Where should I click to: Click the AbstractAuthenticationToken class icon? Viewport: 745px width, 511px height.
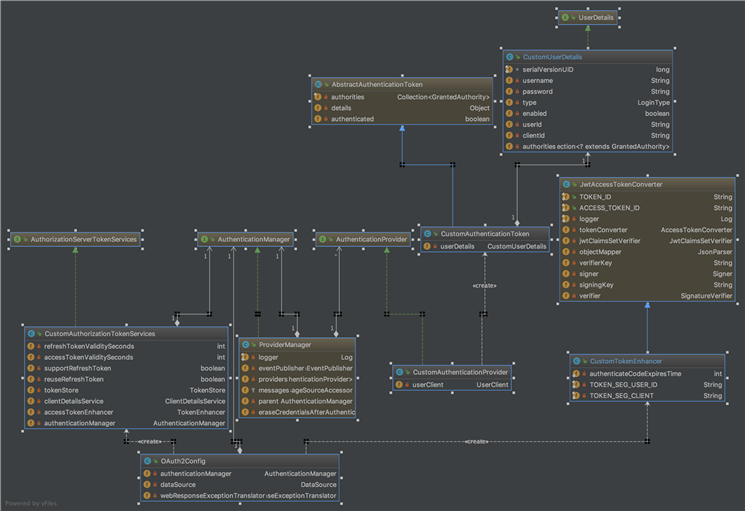click(318, 85)
